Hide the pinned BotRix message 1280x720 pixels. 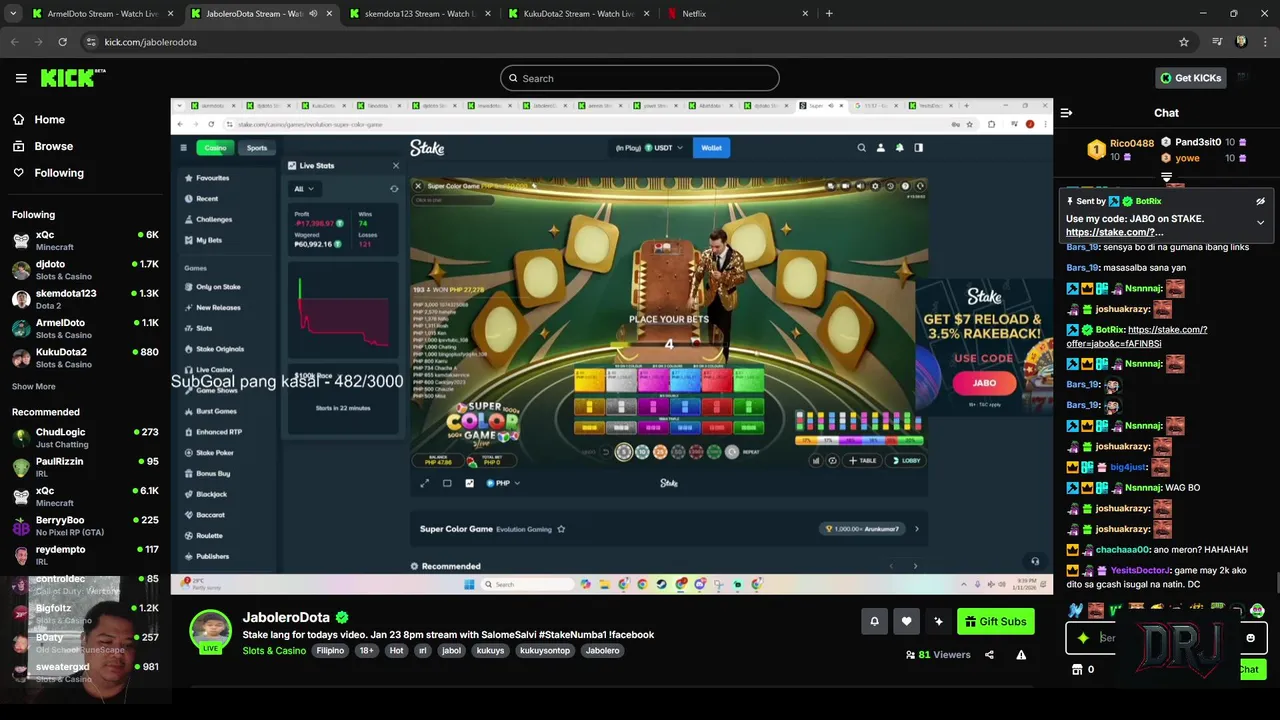(x=1260, y=201)
